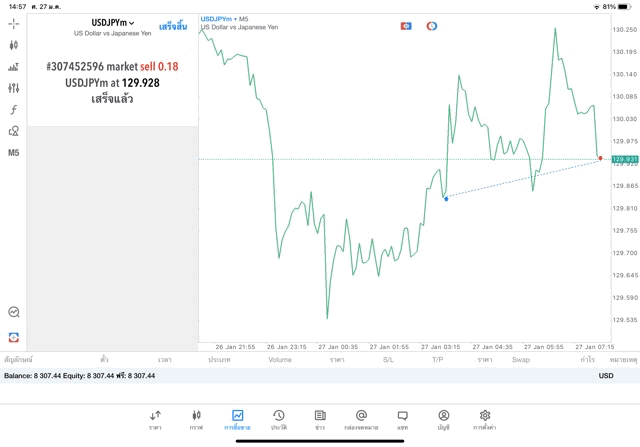Open the ข่าว news tab
Screen dimensions: 640x447
(320, 420)
